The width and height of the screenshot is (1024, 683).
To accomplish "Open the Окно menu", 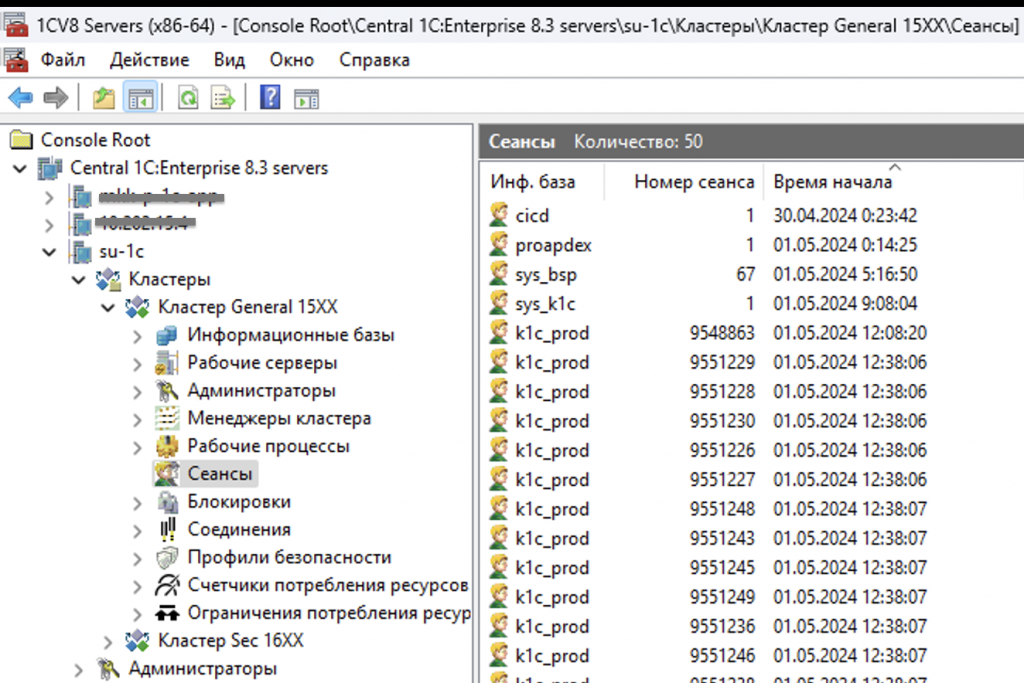I will 292,60.
